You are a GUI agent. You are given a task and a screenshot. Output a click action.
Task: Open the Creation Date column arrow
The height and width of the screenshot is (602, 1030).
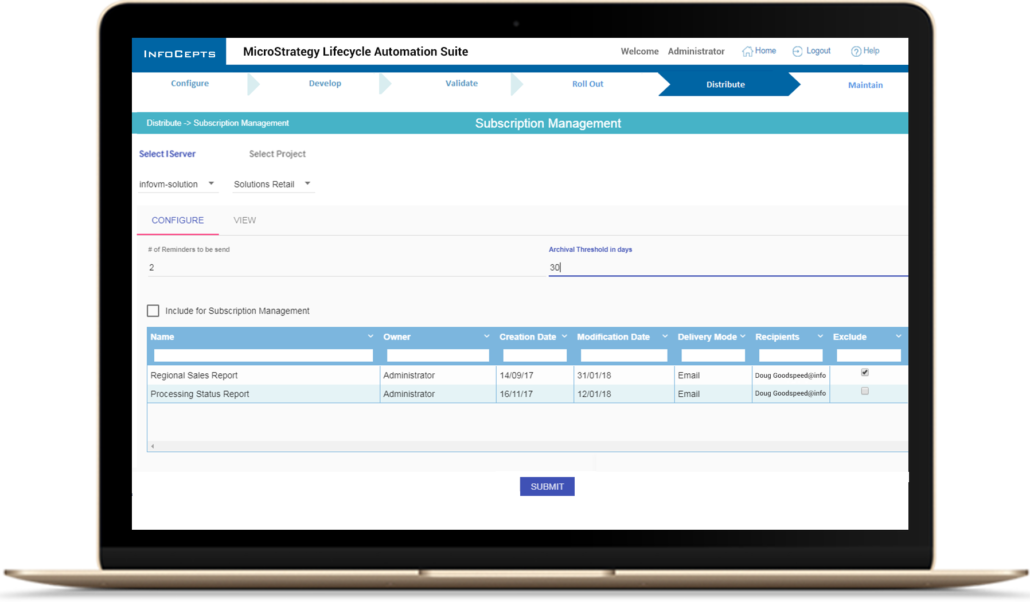coord(565,337)
